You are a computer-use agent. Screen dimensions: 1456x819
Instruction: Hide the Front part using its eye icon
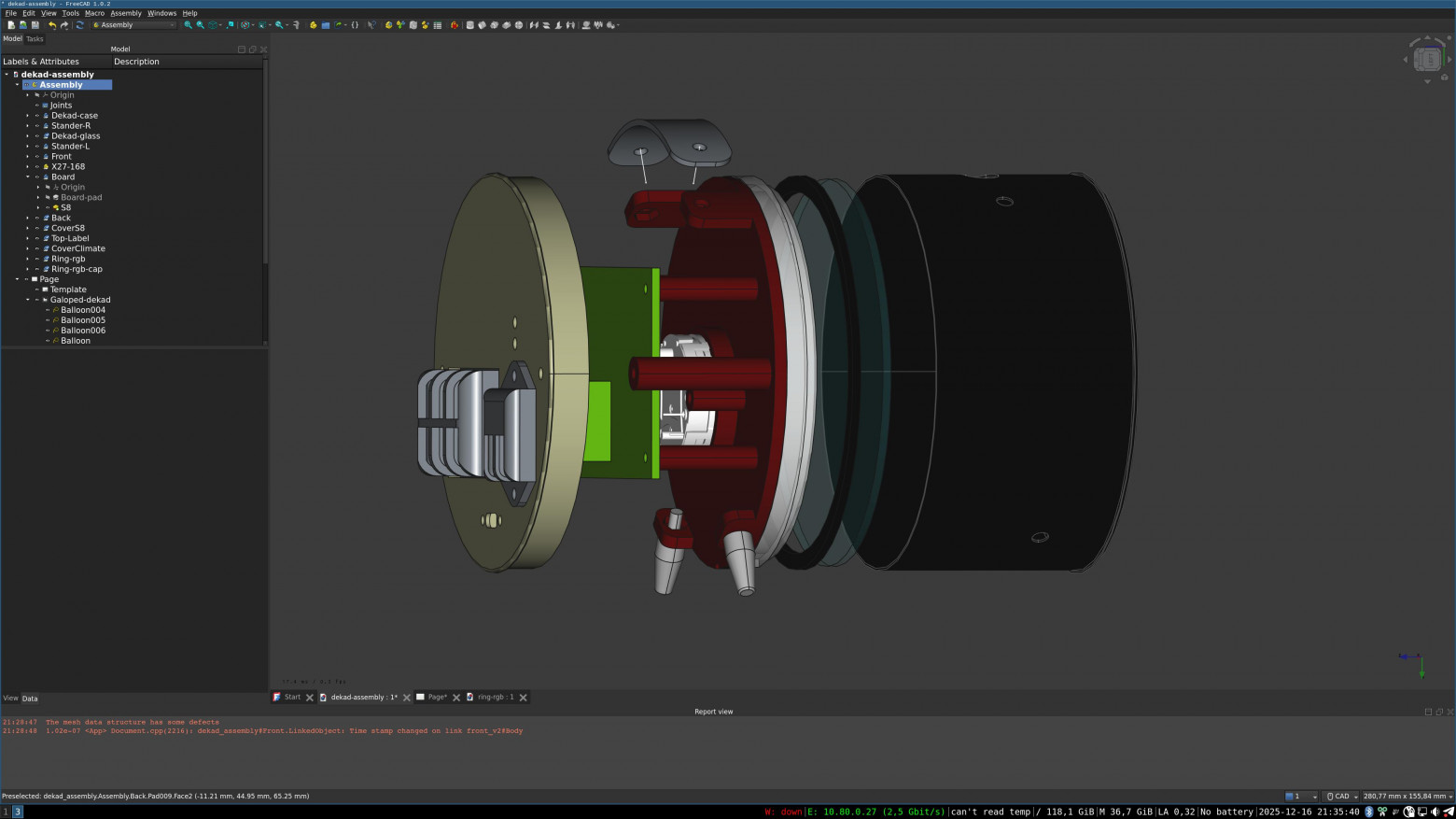point(37,157)
